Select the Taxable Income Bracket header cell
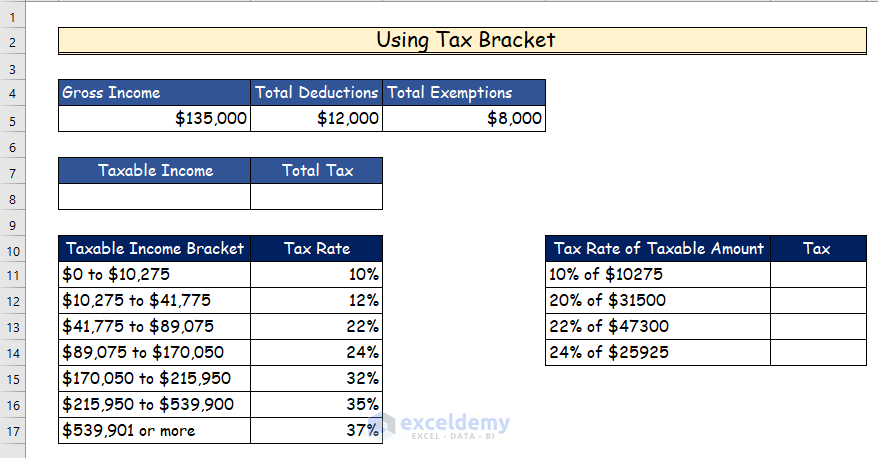878x458 pixels. [154, 249]
